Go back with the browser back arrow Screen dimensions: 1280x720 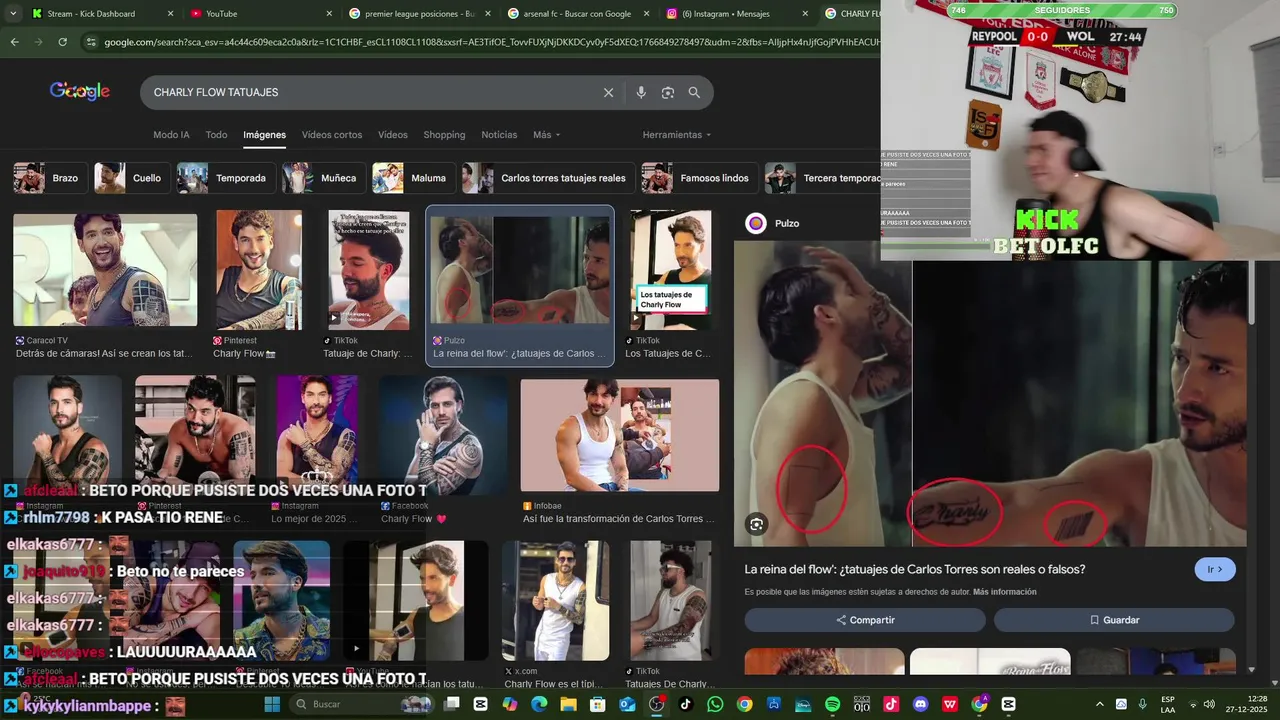tap(14, 42)
